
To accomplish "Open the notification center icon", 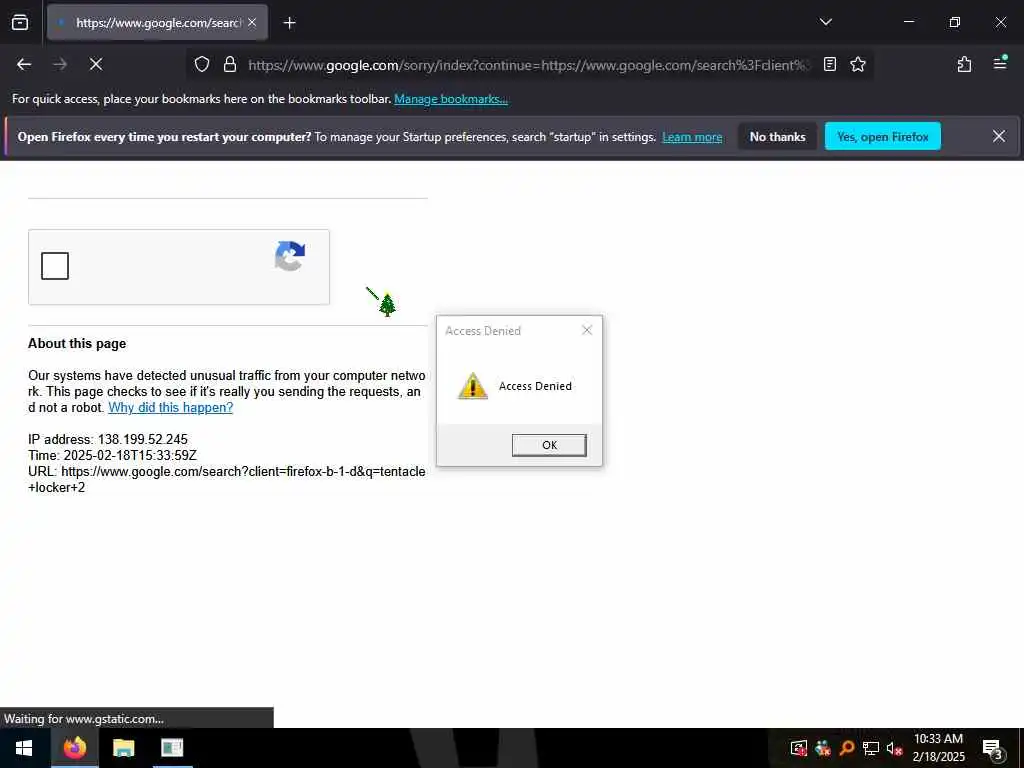I will pos(993,749).
